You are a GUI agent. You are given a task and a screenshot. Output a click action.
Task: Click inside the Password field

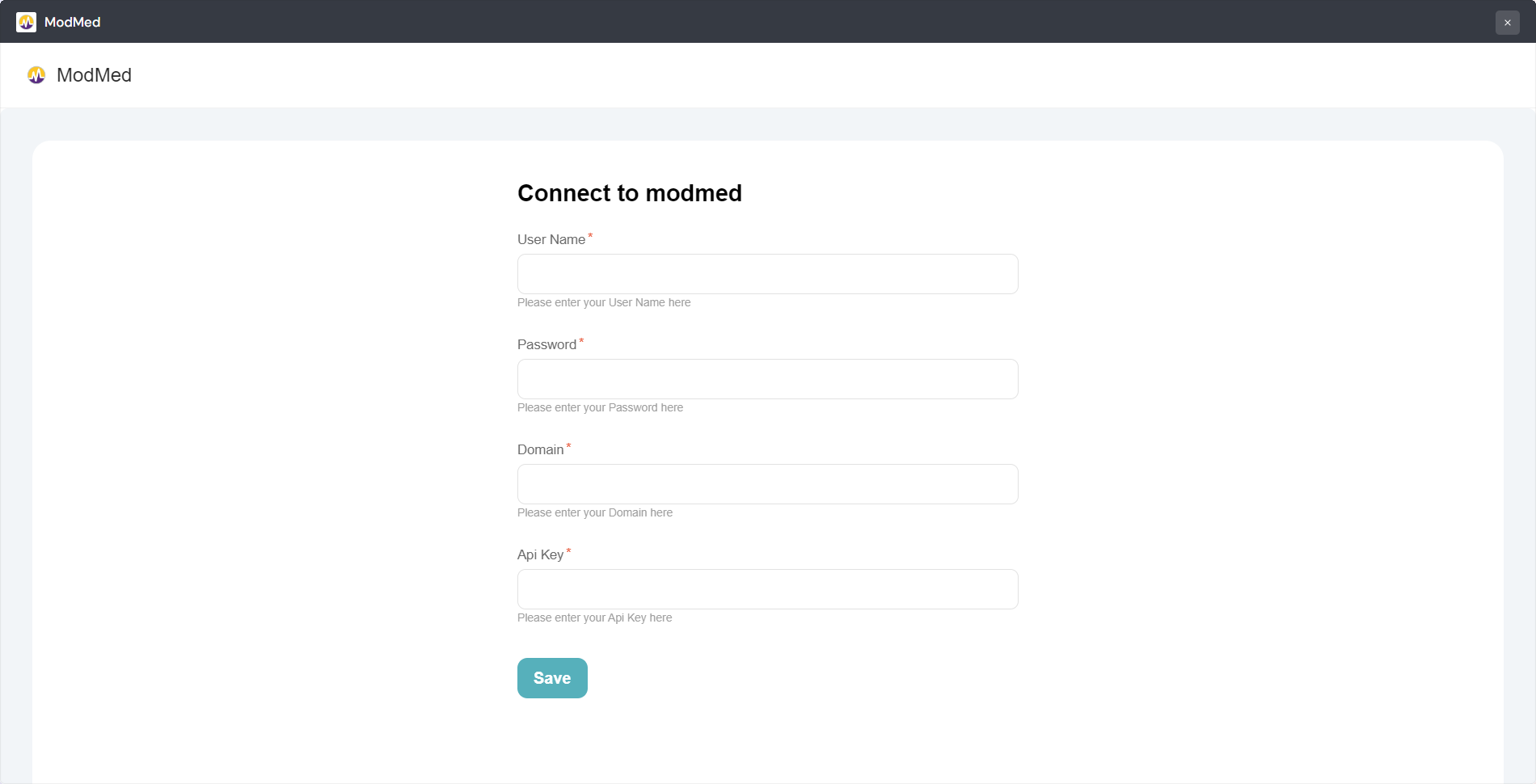pos(767,378)
